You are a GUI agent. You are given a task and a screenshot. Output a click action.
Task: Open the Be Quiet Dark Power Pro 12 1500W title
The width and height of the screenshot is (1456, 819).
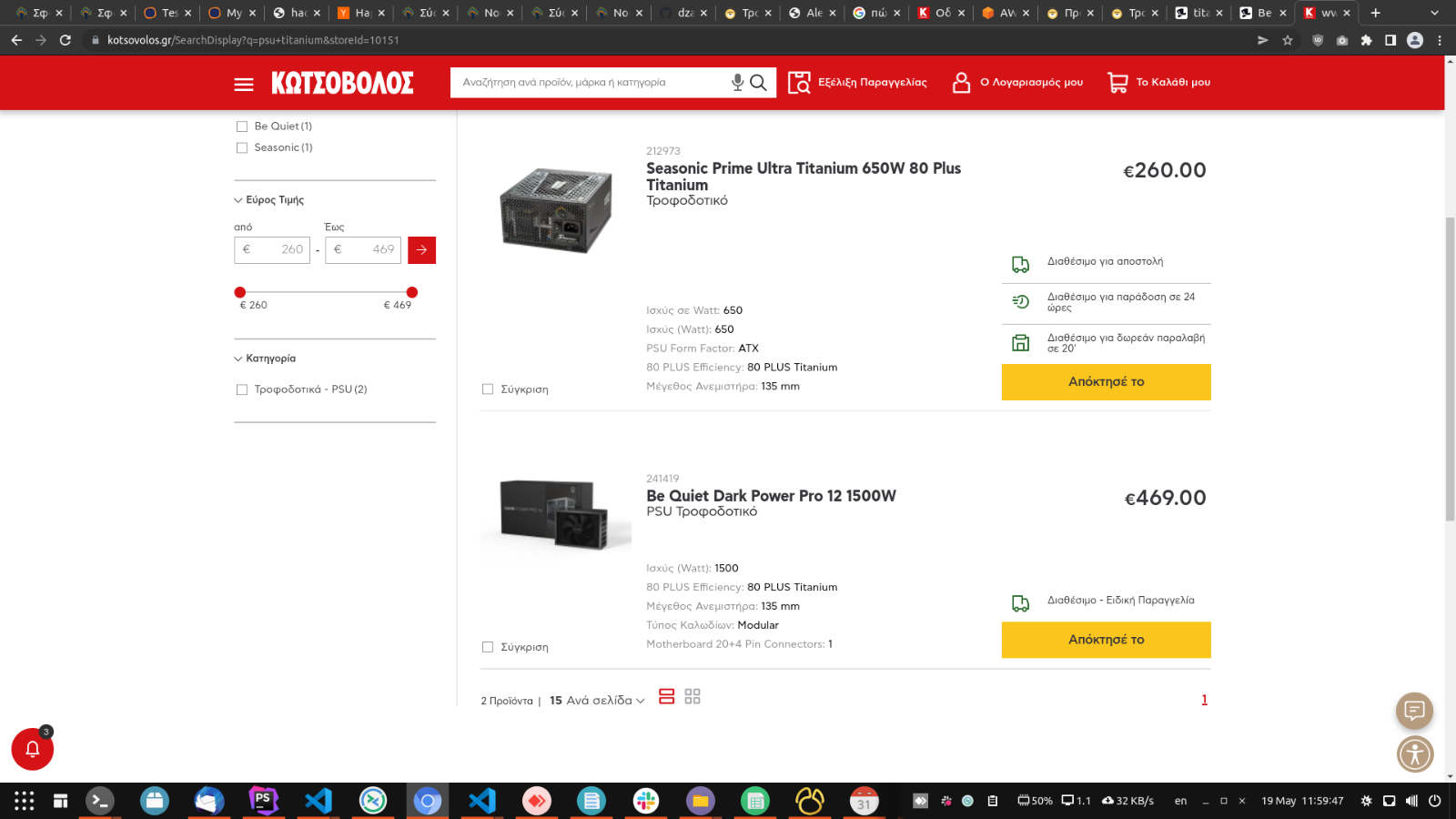[771, 496]
